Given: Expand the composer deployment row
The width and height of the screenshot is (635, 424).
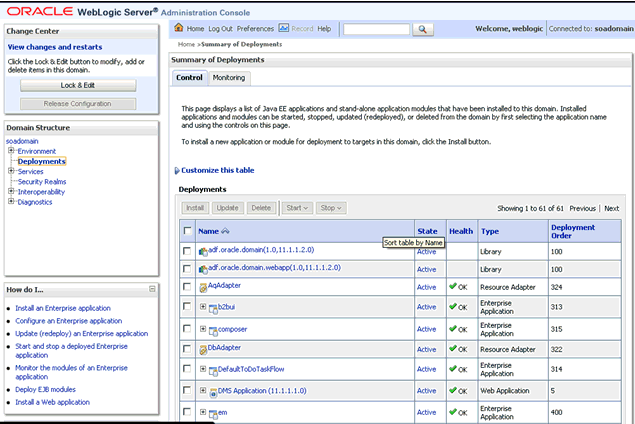Looking at the screenshot, I should [203, 329].
